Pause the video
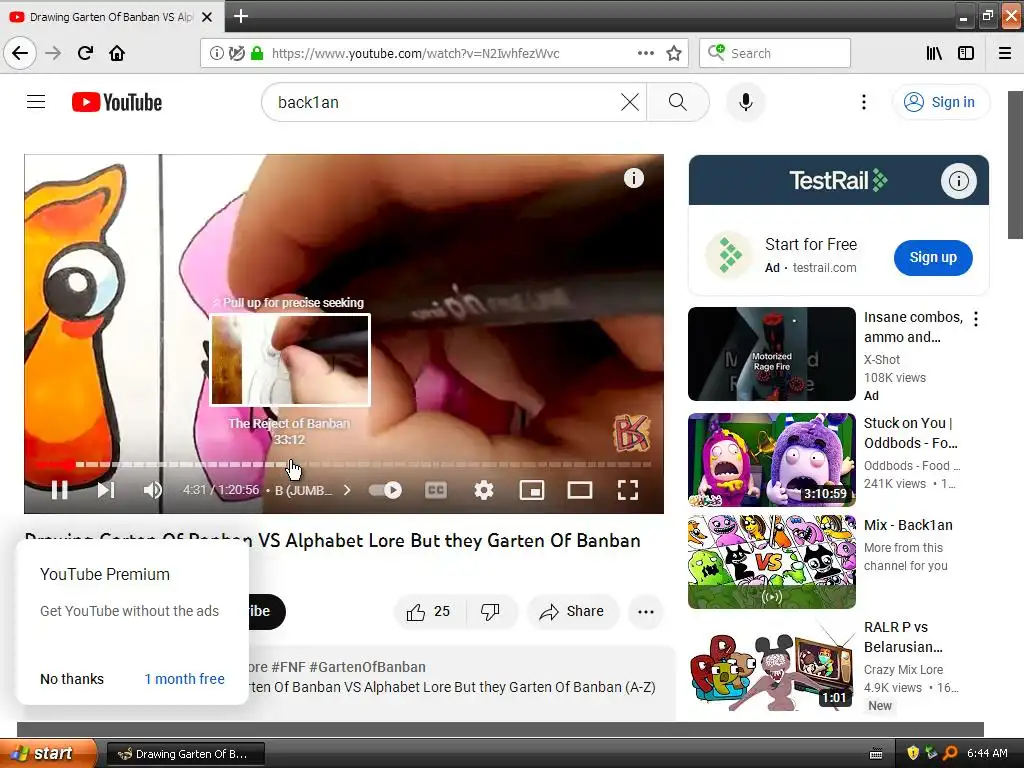1024x768 pixels. click(x=59, y=490)
